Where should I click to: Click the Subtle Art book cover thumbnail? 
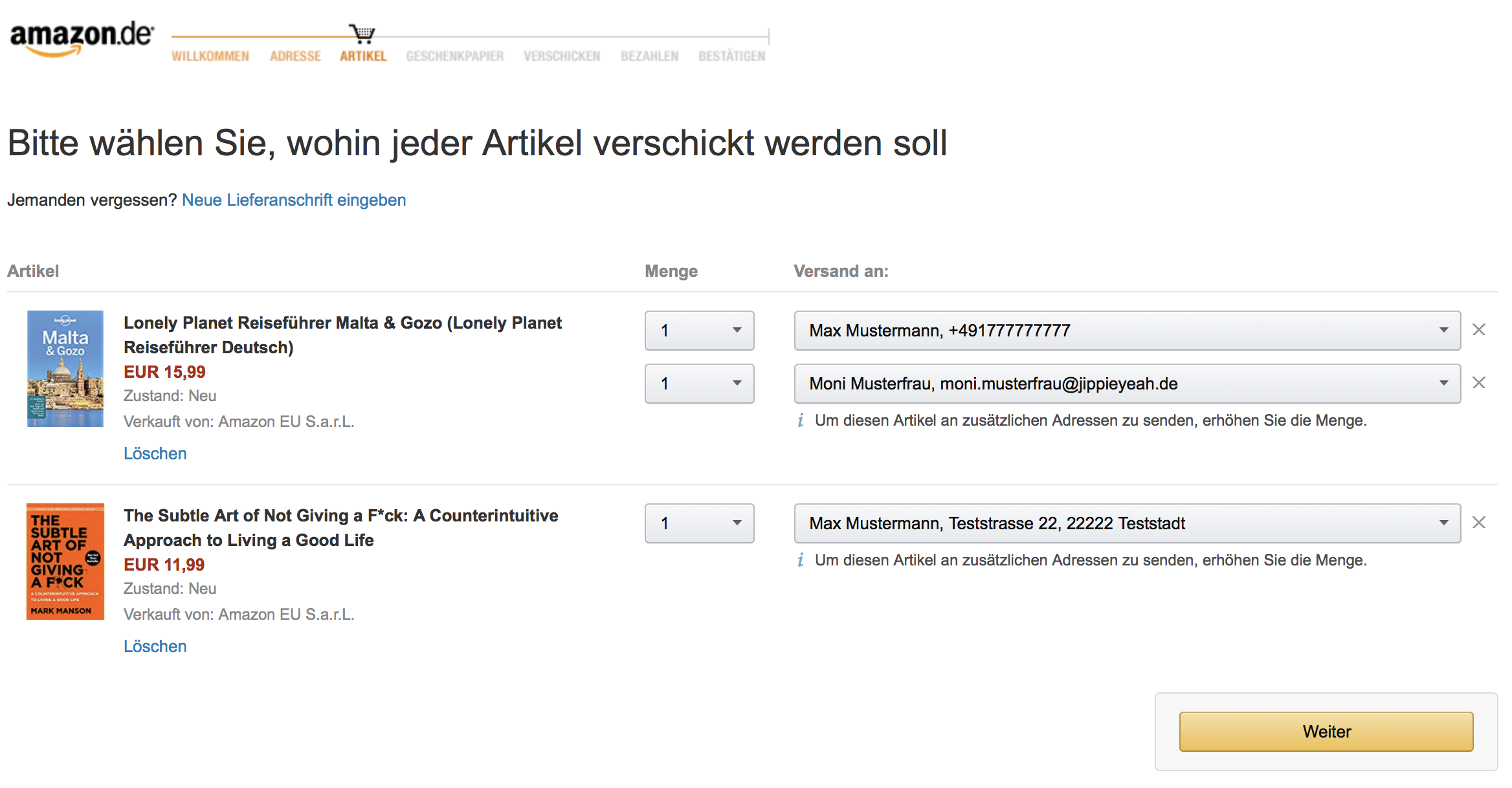click(65, 562)
